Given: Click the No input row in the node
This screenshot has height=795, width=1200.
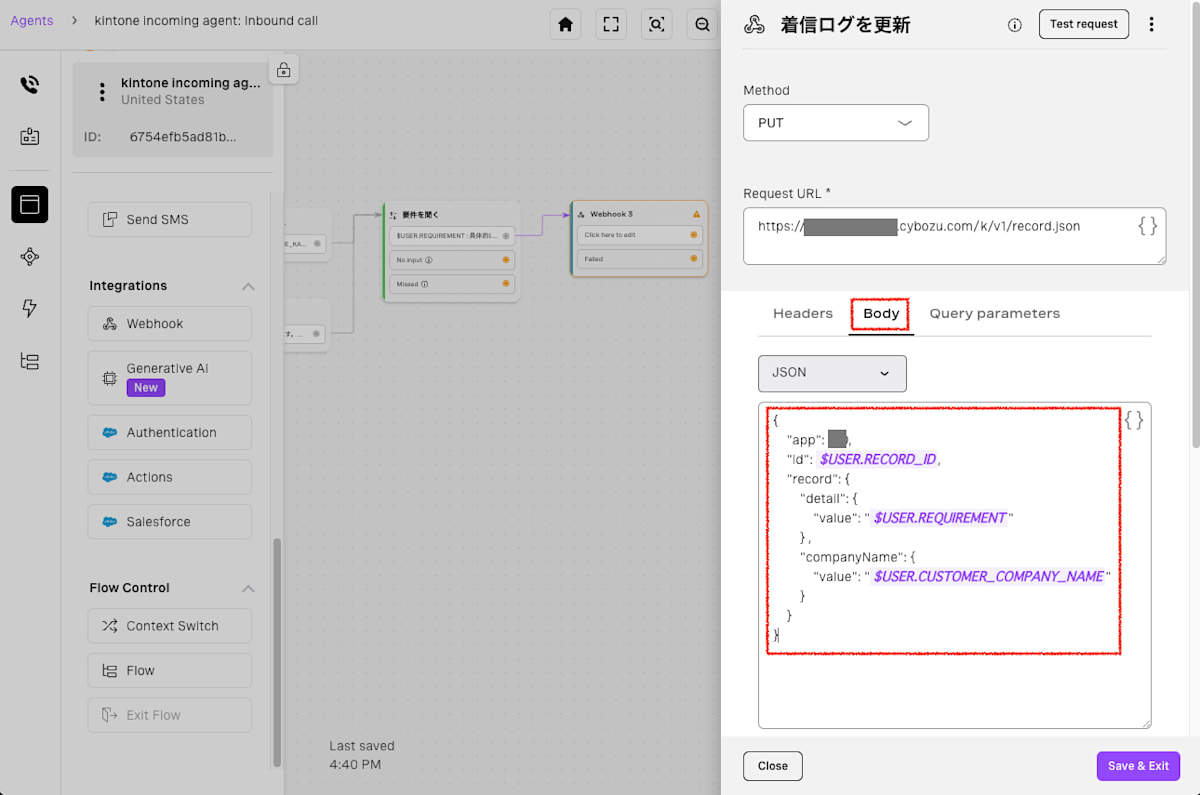Looking at the screenshot, I should click(451, 260).
